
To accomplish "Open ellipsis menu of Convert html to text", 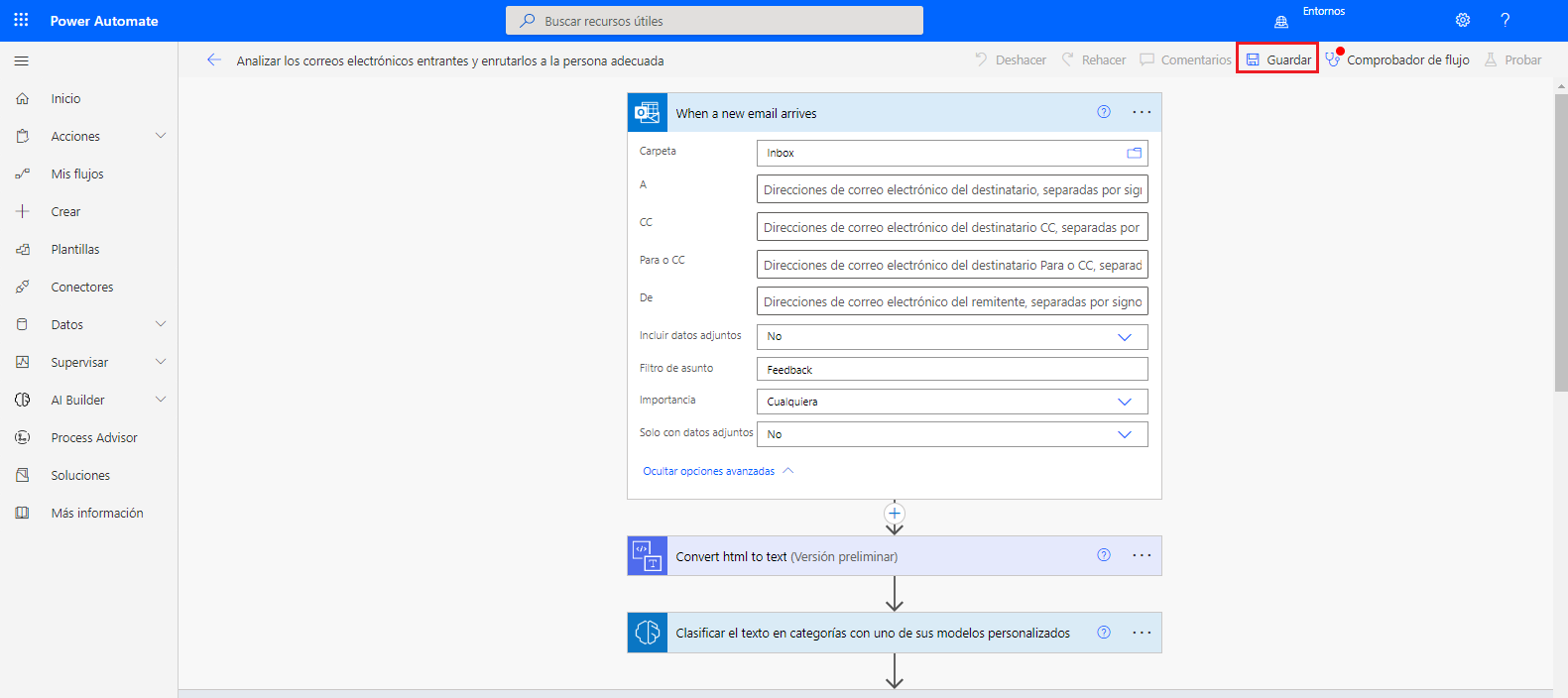I will pyautogui.click(x=1142, y=555).
